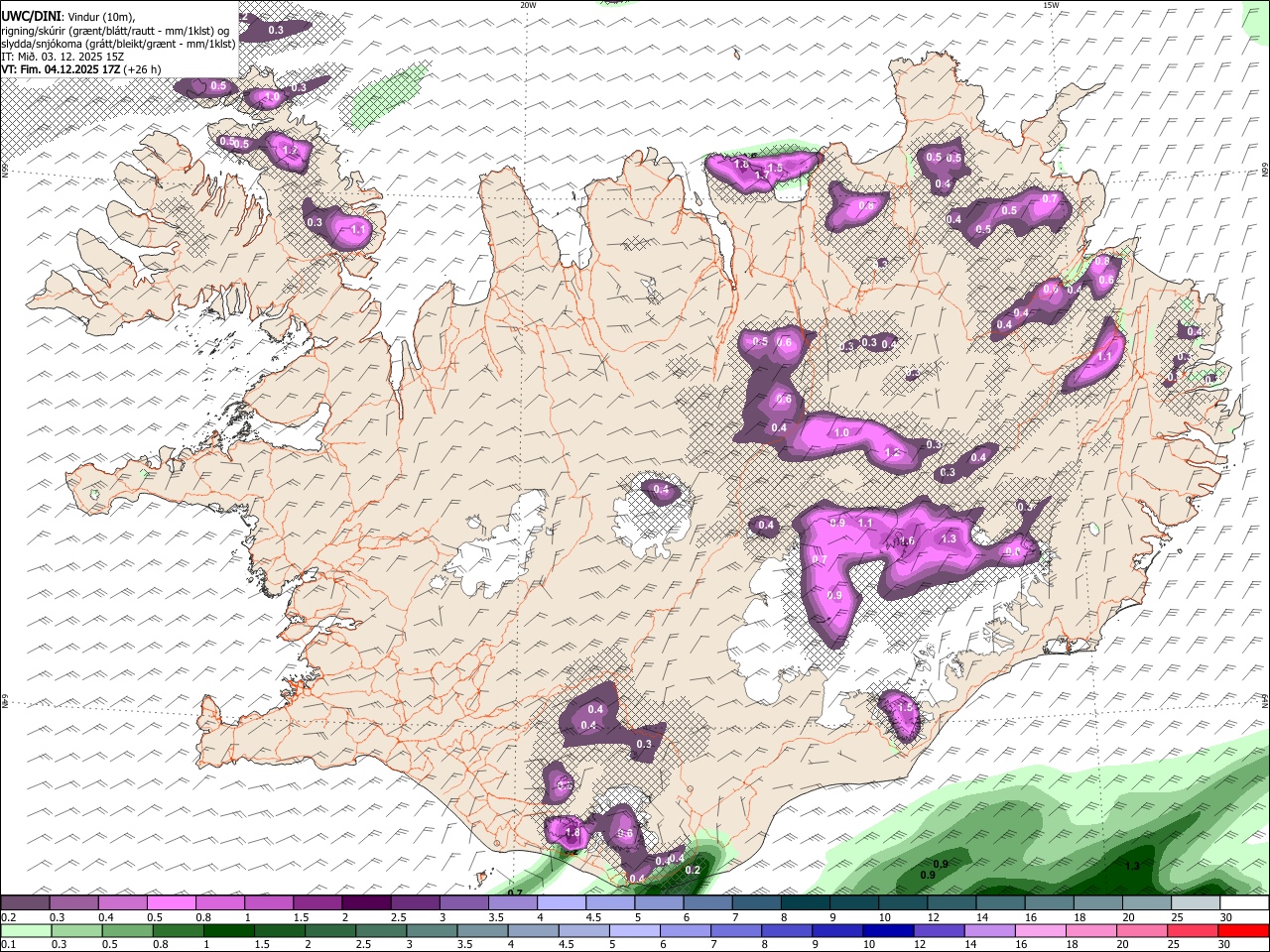Click lower legend swatch between 0.1 and 0.3

(x=25, y=931)
